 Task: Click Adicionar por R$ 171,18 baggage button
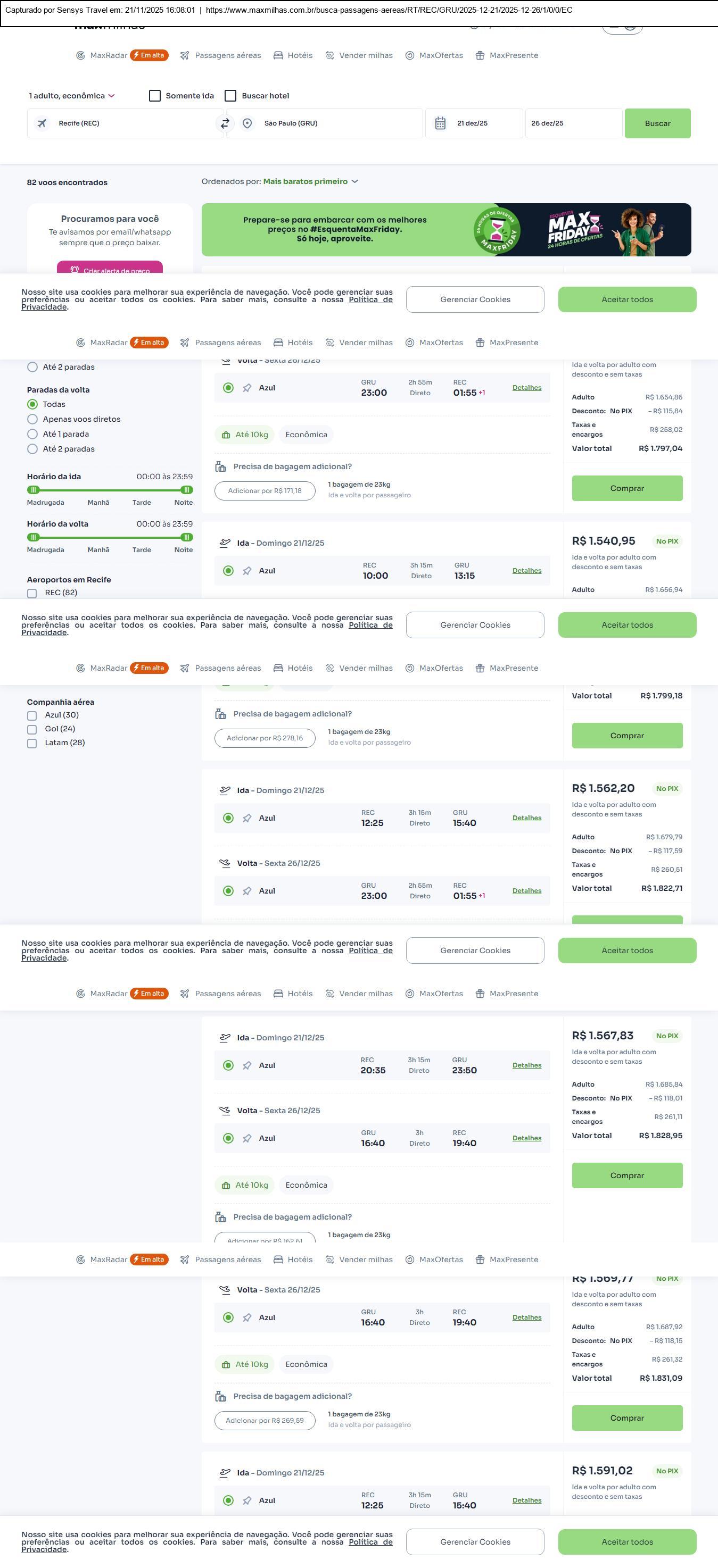pyautogui.click(x=265, y=490)
